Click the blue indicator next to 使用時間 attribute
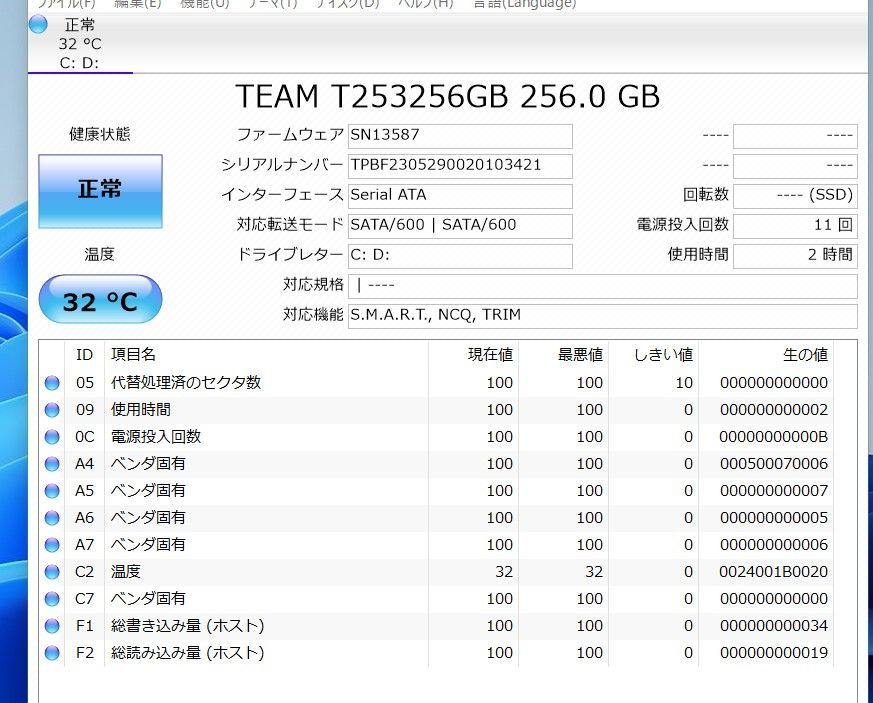 [x=52, y=409]
